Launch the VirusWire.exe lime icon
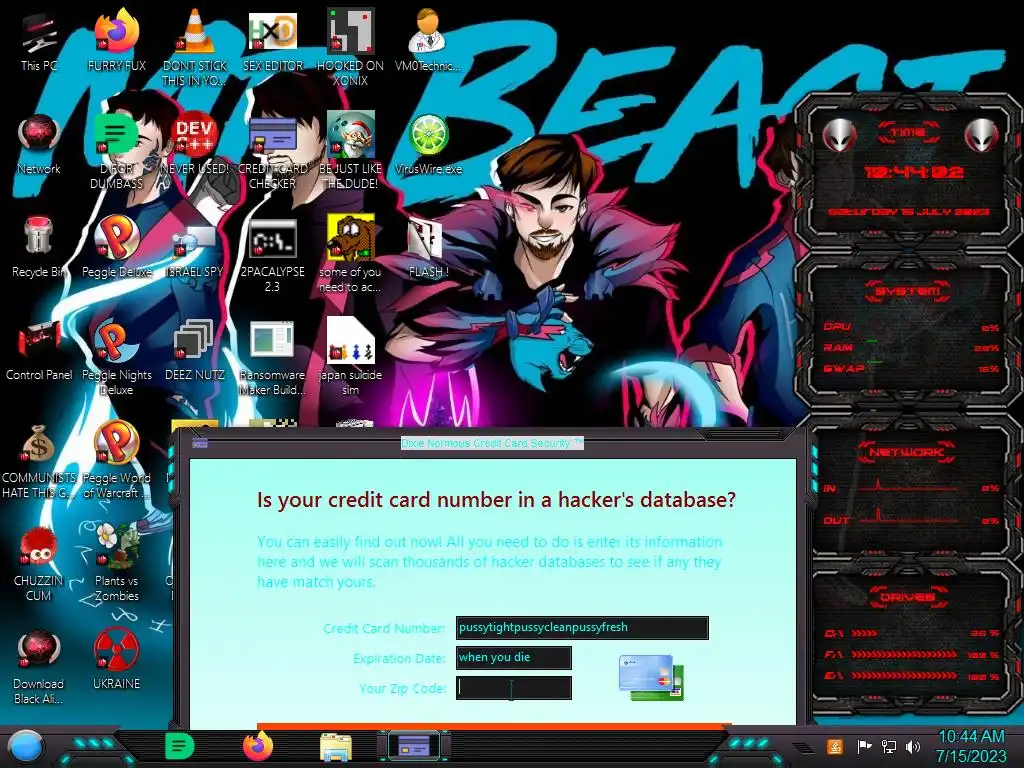This screenshot has width=1024, height=768. [x=428, y=145]
